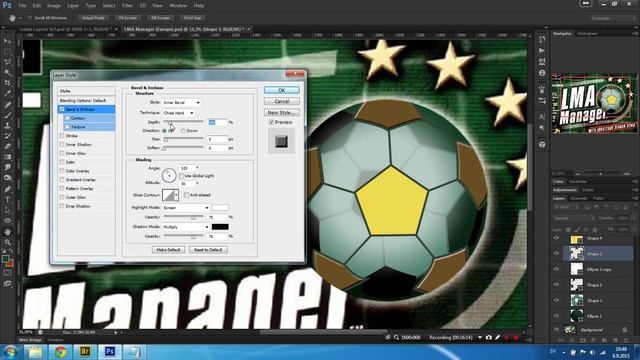Select the Crop tool

click(7, 83)
